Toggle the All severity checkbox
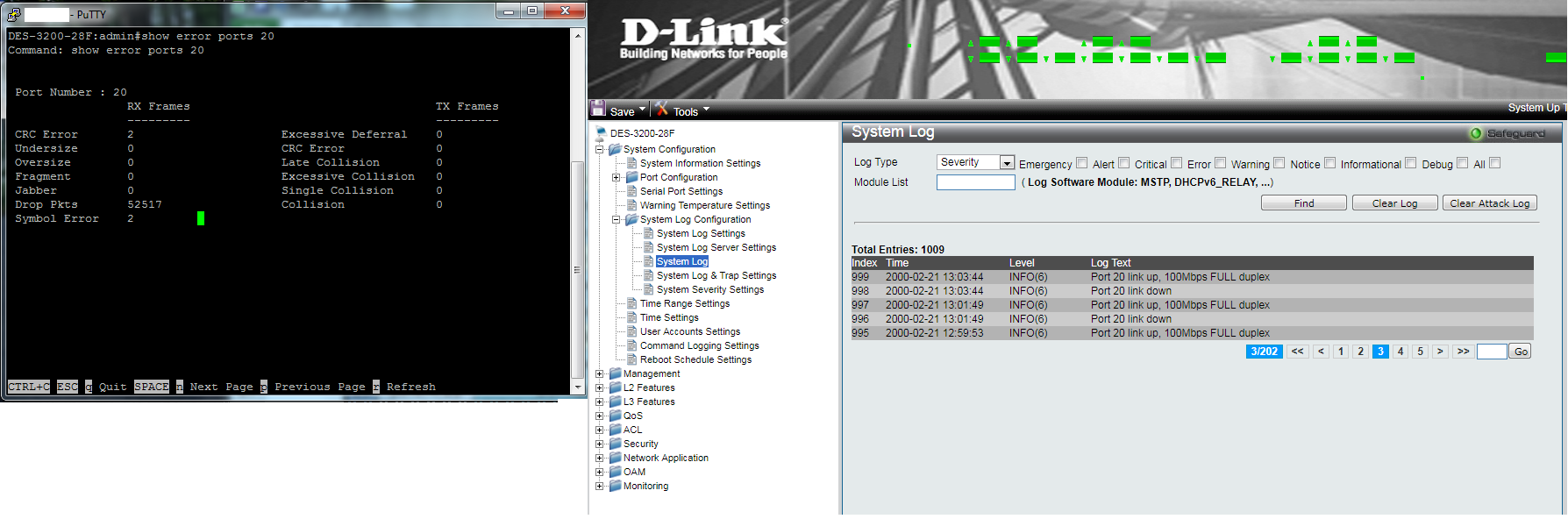1568x519 pixels. [1494, 163]
